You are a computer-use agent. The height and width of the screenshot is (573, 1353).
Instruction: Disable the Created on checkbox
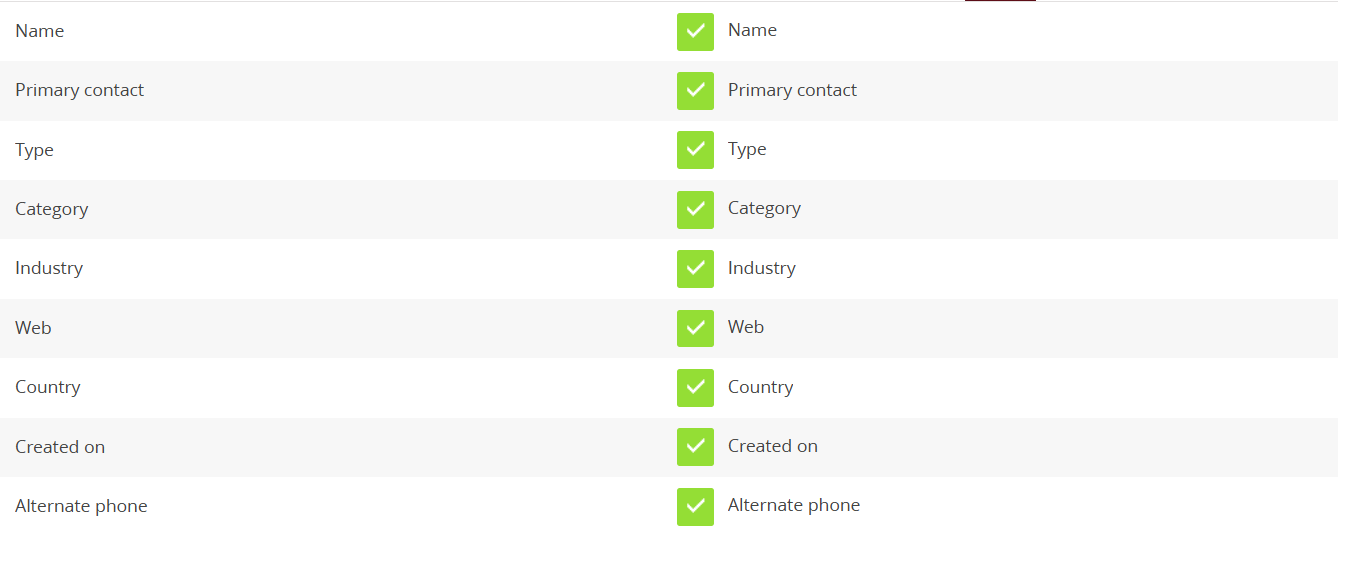click(695, 447)
